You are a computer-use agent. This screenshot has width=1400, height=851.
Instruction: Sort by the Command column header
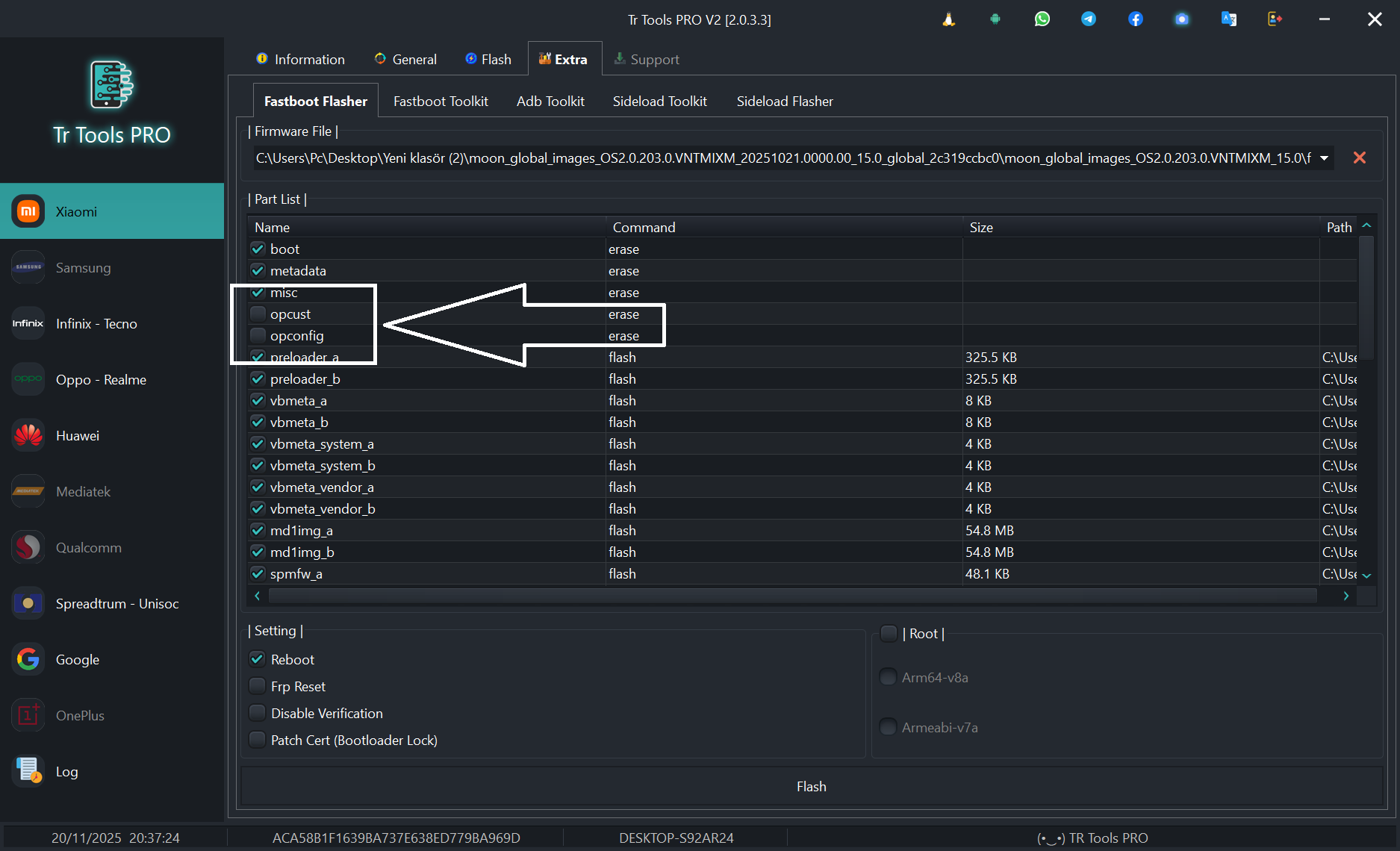(784, 227)
